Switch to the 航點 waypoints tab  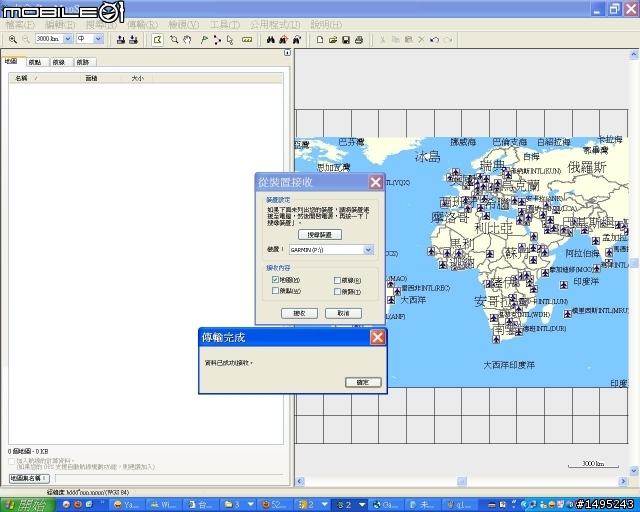pos(36,62)
